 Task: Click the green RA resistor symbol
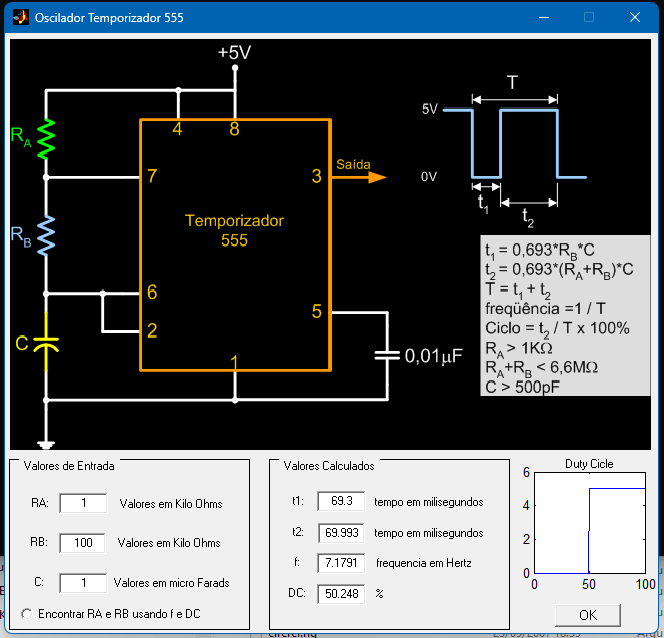tap(46, 139)
